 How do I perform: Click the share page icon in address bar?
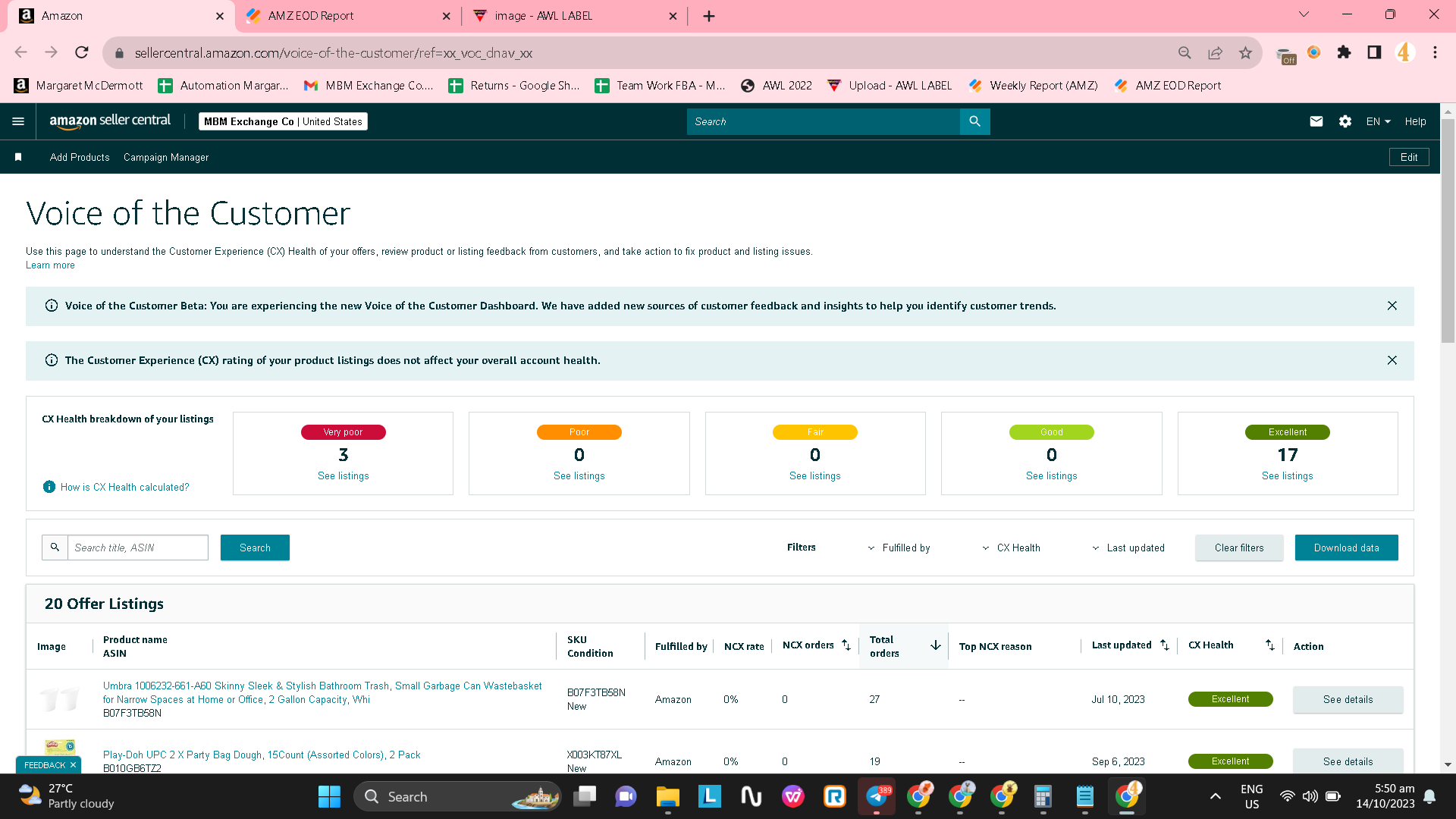(x=1215, y=52)
